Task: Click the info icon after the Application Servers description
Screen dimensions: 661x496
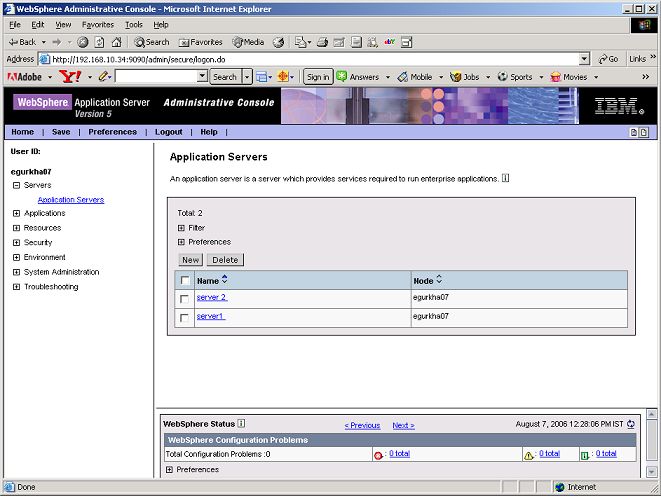Action: (x=505, y=178)
